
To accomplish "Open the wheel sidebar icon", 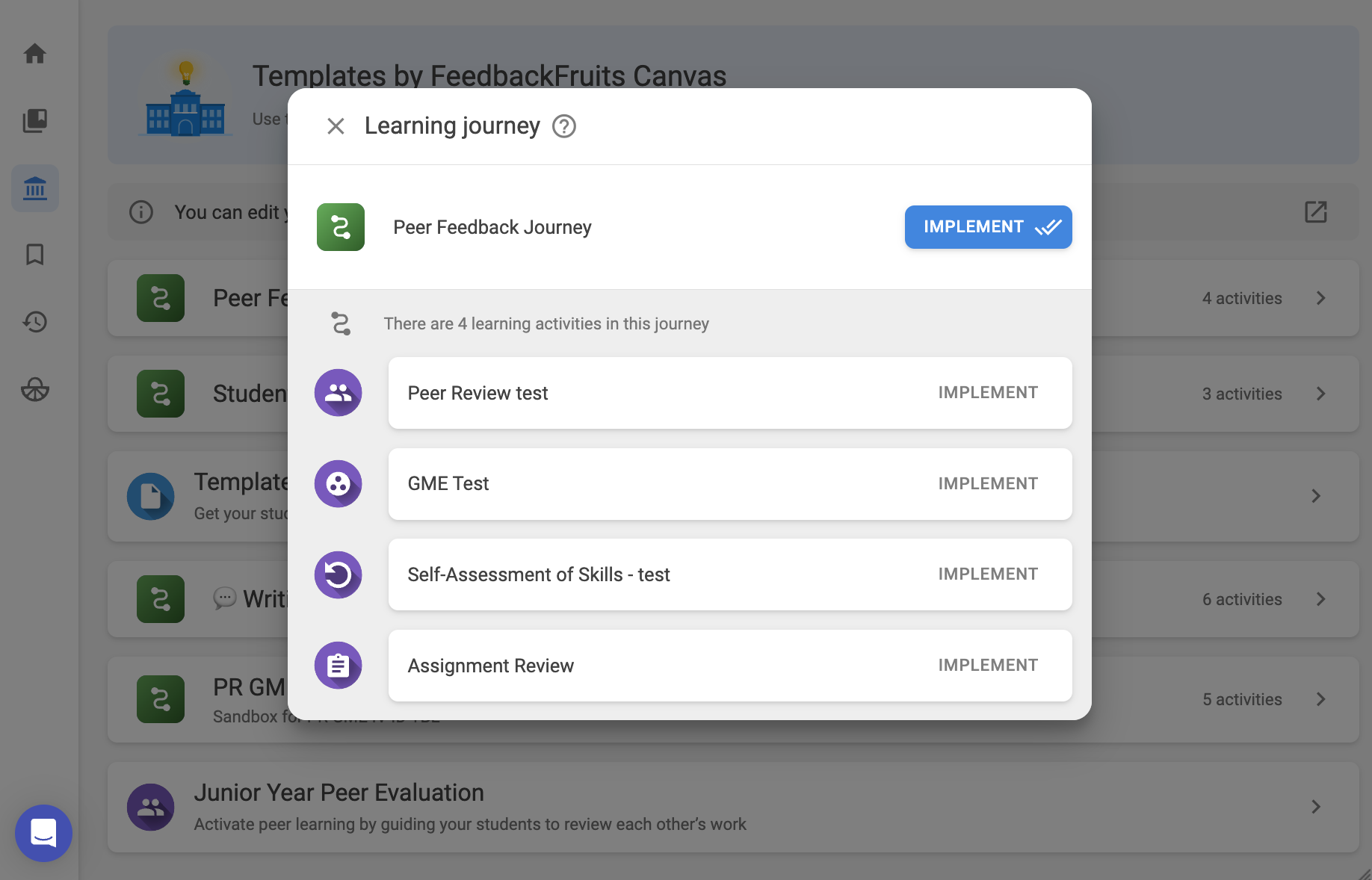I will 35,389.
